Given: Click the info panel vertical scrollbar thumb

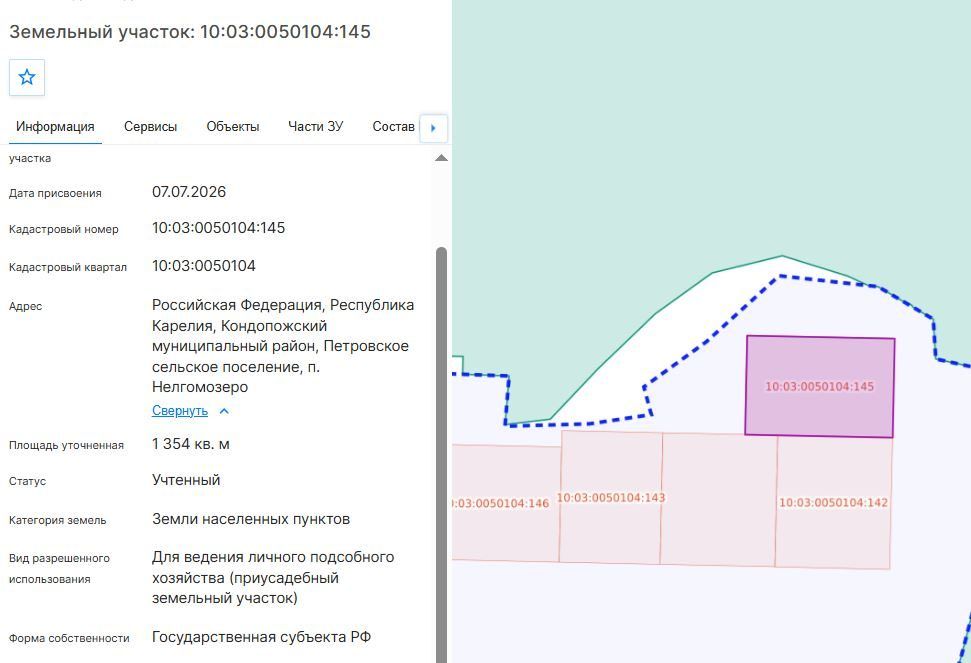Looking at the screenshot, I should [x=442, y=455].
